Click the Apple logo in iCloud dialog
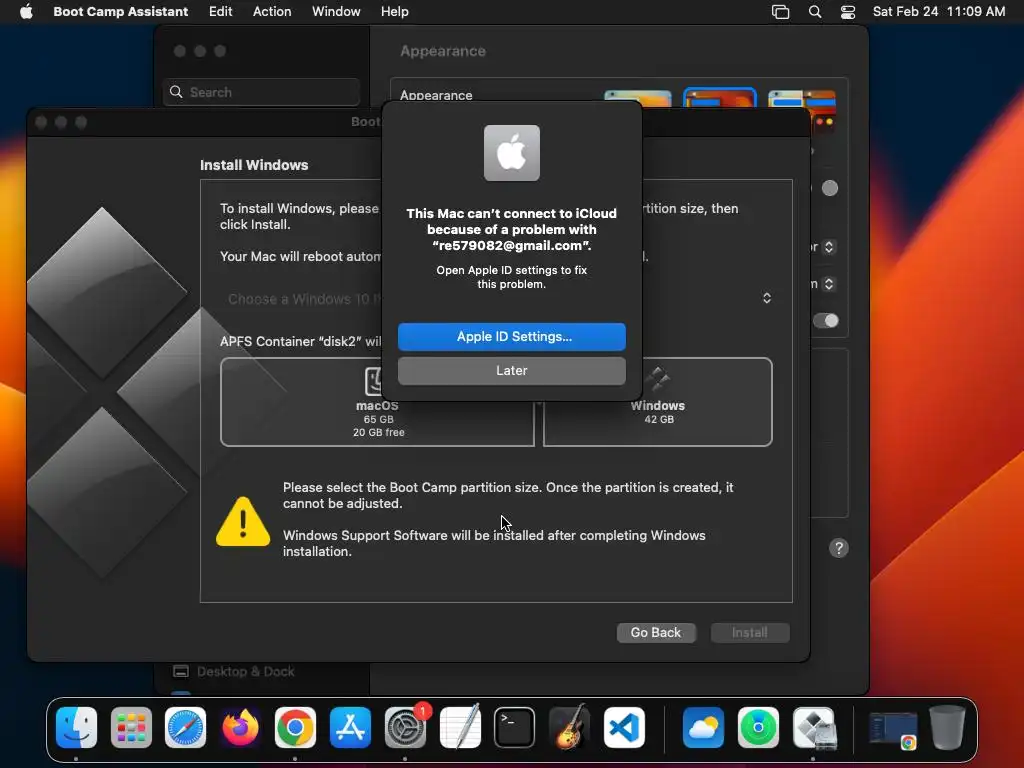1024x768 pixels. [512, 153]
